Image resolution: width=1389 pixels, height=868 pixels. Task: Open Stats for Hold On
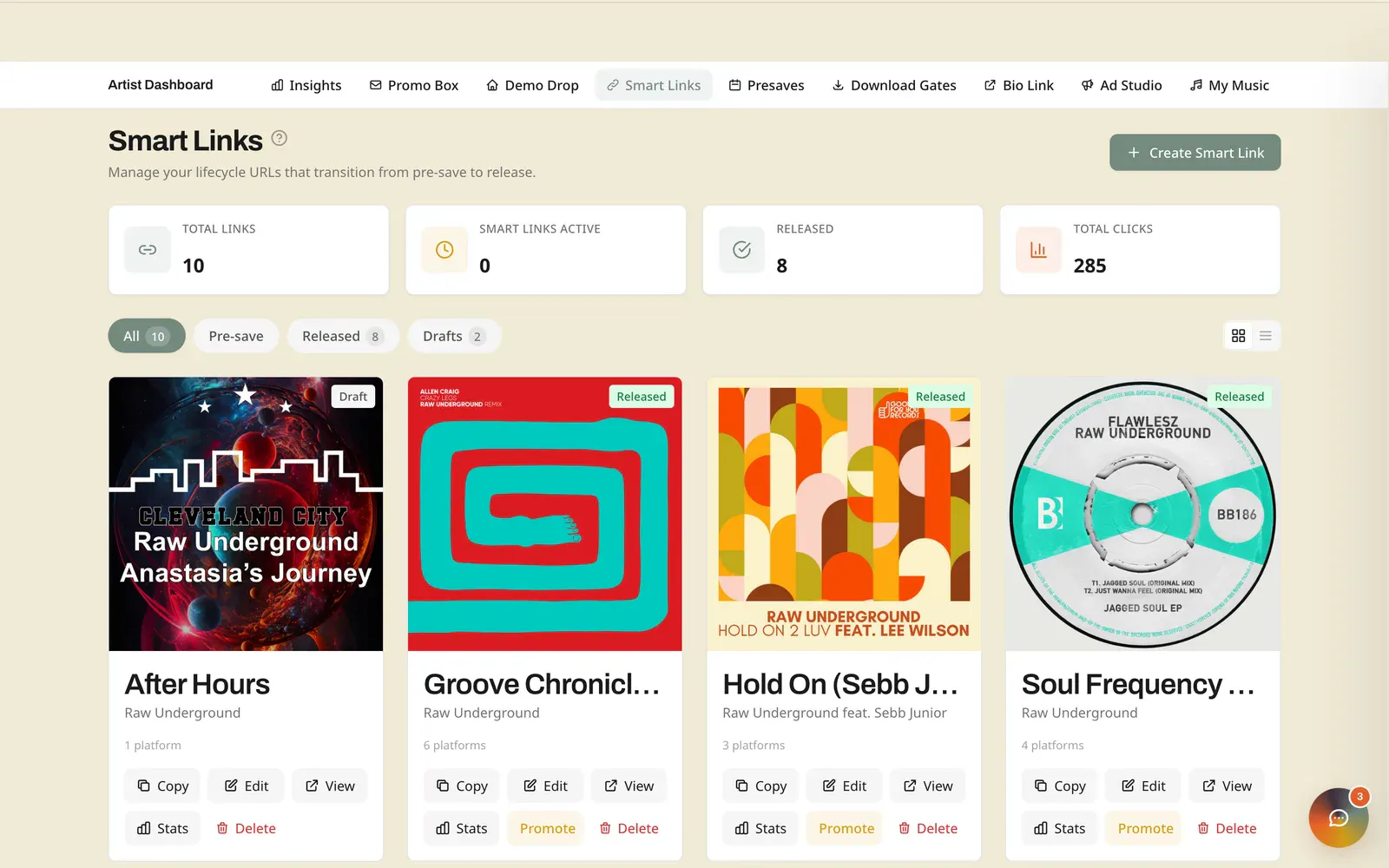pyautogui.click(x=760, y=828)
